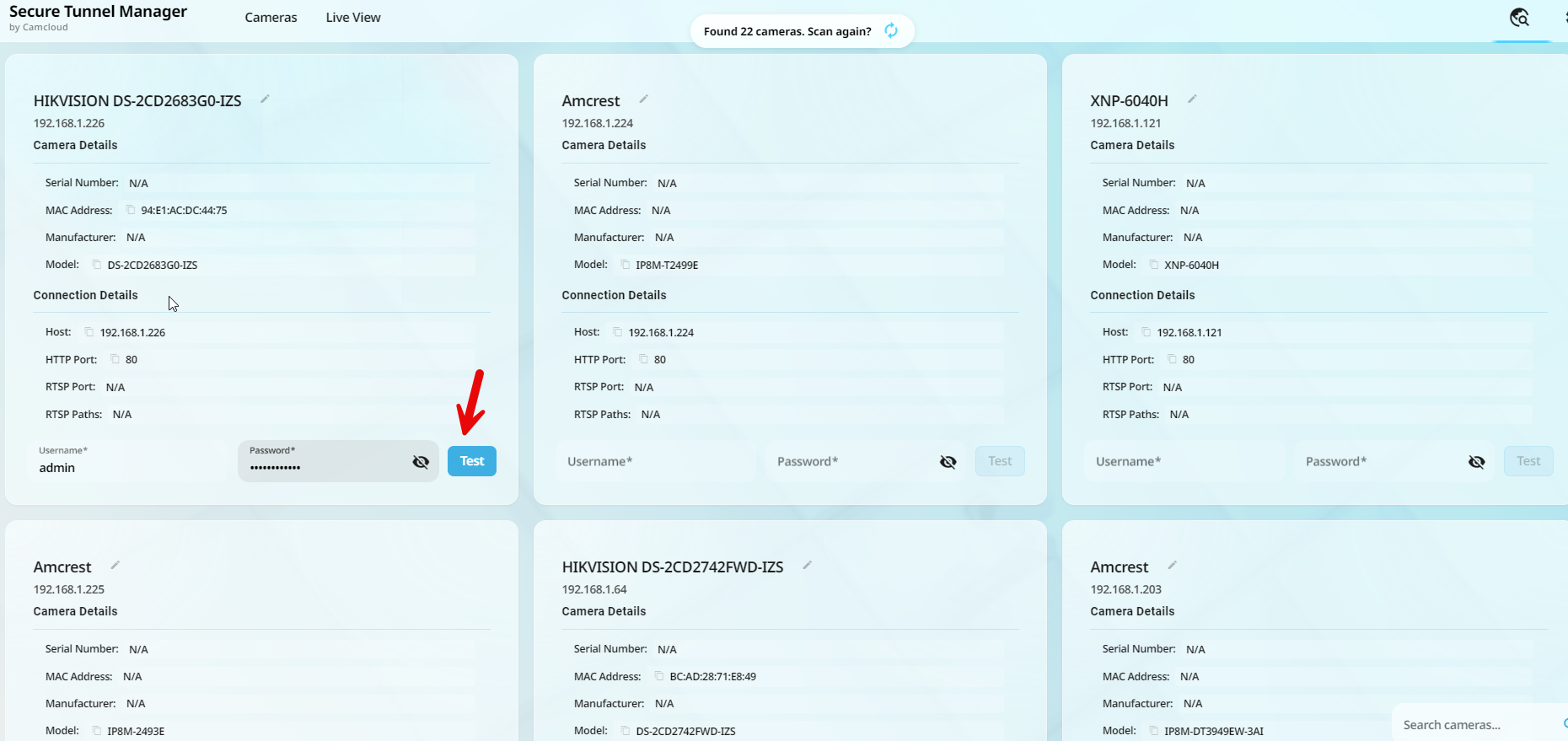Test credentials for HIKVISION 192.168.1.226
Viewport: 1568px width, 741px height.
(x=472, y=461)
